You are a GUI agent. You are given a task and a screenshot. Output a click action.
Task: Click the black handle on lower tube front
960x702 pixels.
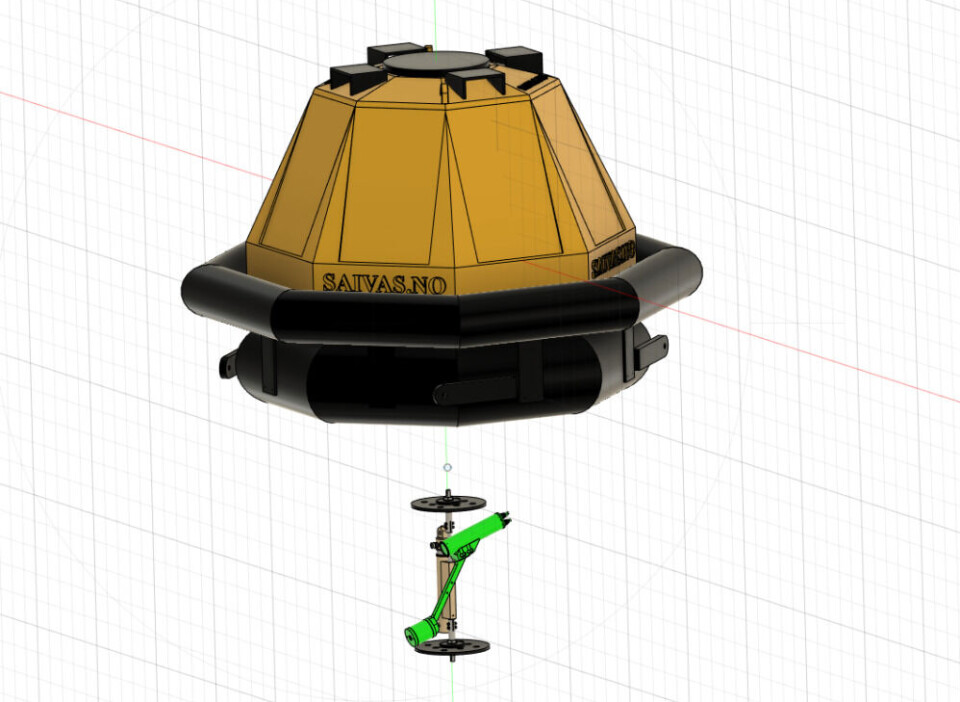coord(470,392)
